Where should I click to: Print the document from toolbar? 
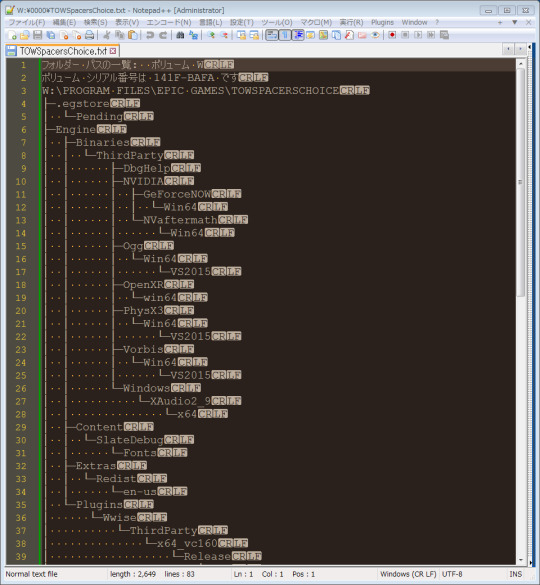(89, 35)
